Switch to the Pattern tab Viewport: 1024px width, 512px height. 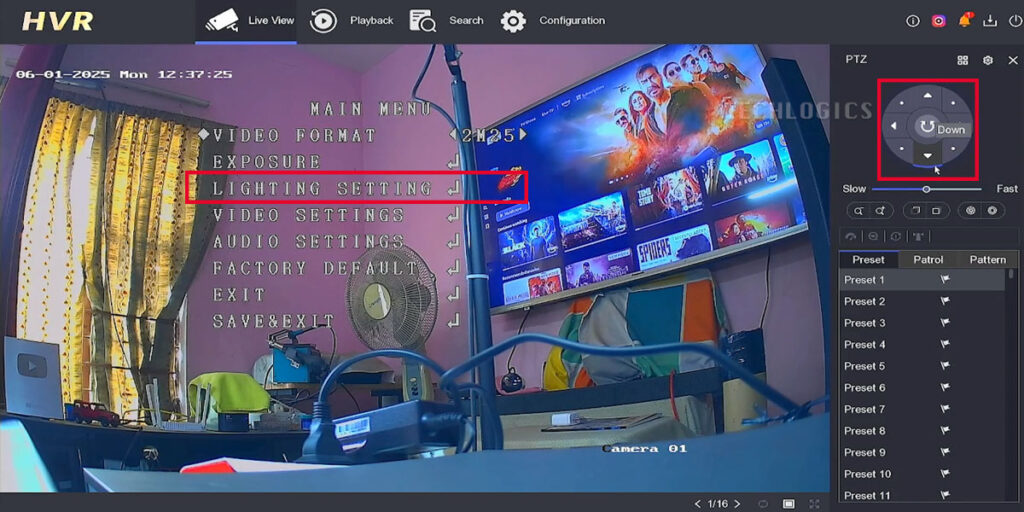(987, 260)
